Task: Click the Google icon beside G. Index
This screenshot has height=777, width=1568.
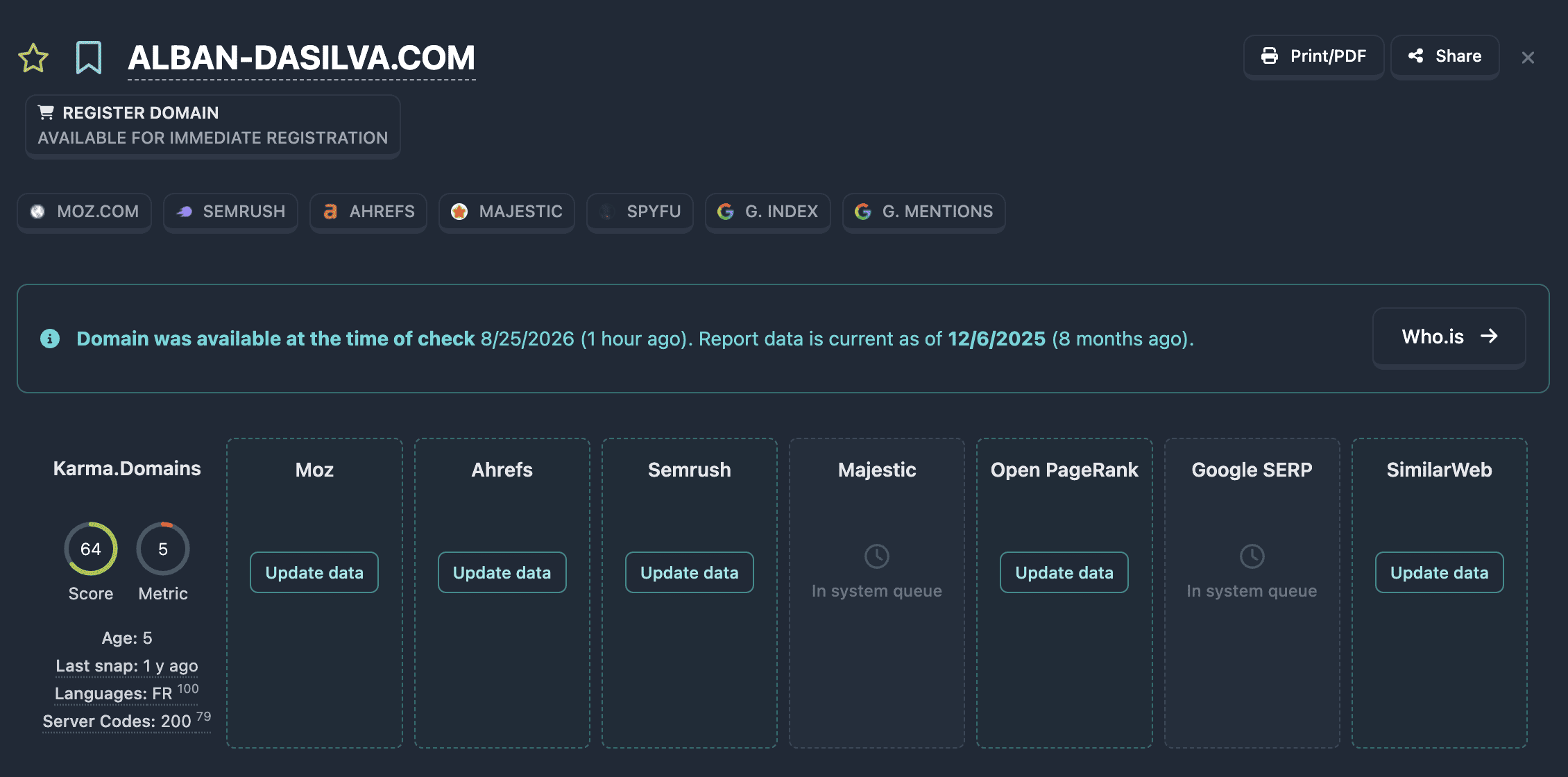Action: 726,212
